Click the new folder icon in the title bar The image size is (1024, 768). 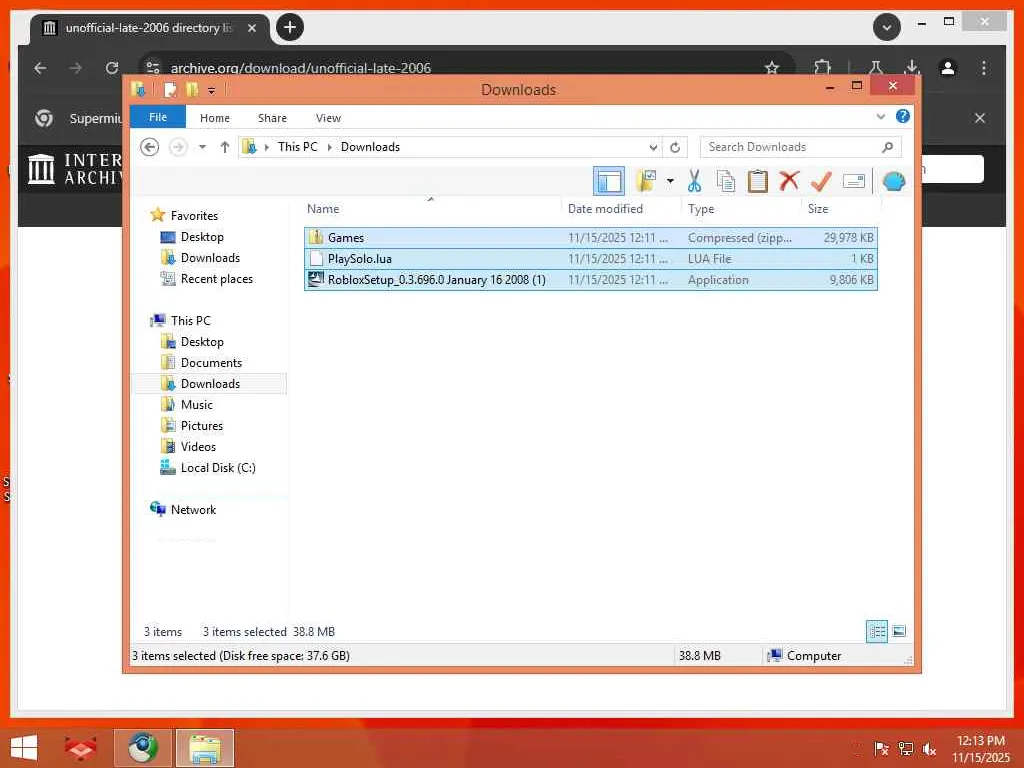point(192,90)
